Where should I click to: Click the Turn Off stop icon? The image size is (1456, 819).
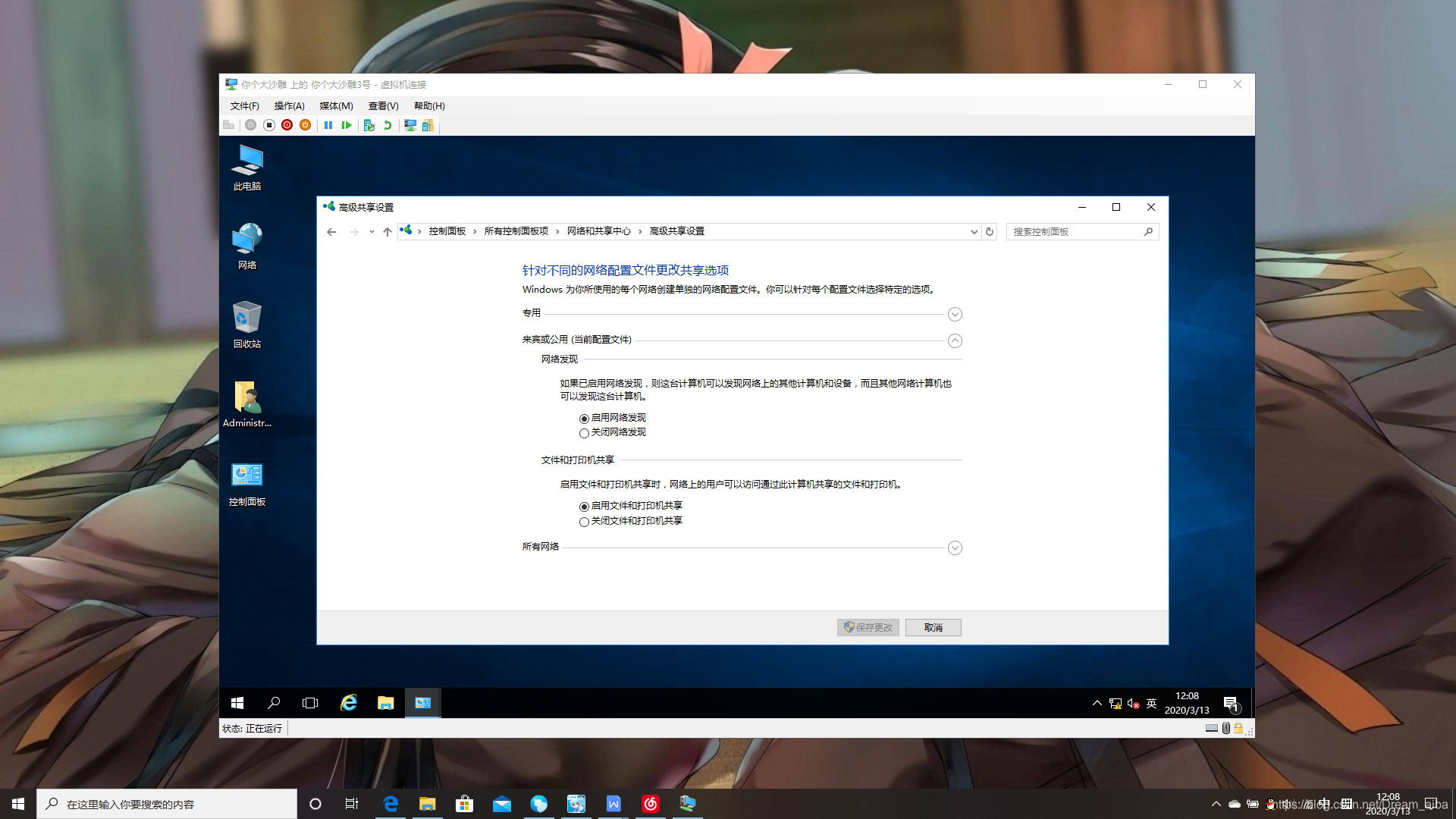[x=268, y=125]
